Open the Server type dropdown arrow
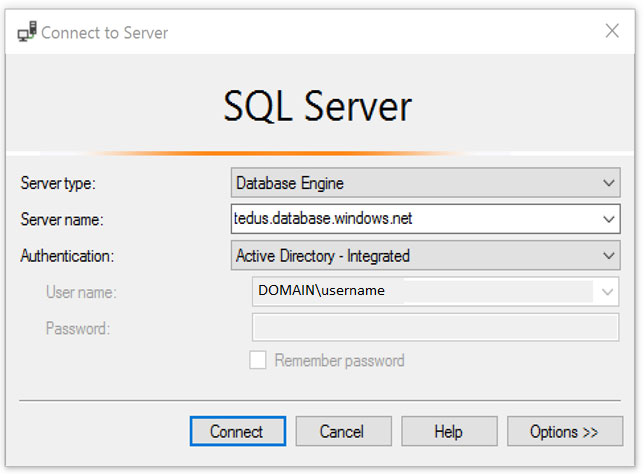Screen dimensions: 644x474 pyautogui.click(x=610, y=183)
